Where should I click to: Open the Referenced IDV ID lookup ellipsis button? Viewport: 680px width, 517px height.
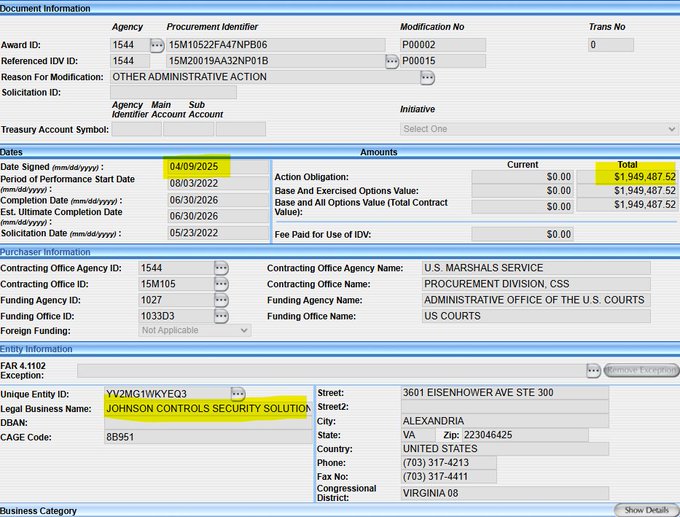click(x=392, y=61)
